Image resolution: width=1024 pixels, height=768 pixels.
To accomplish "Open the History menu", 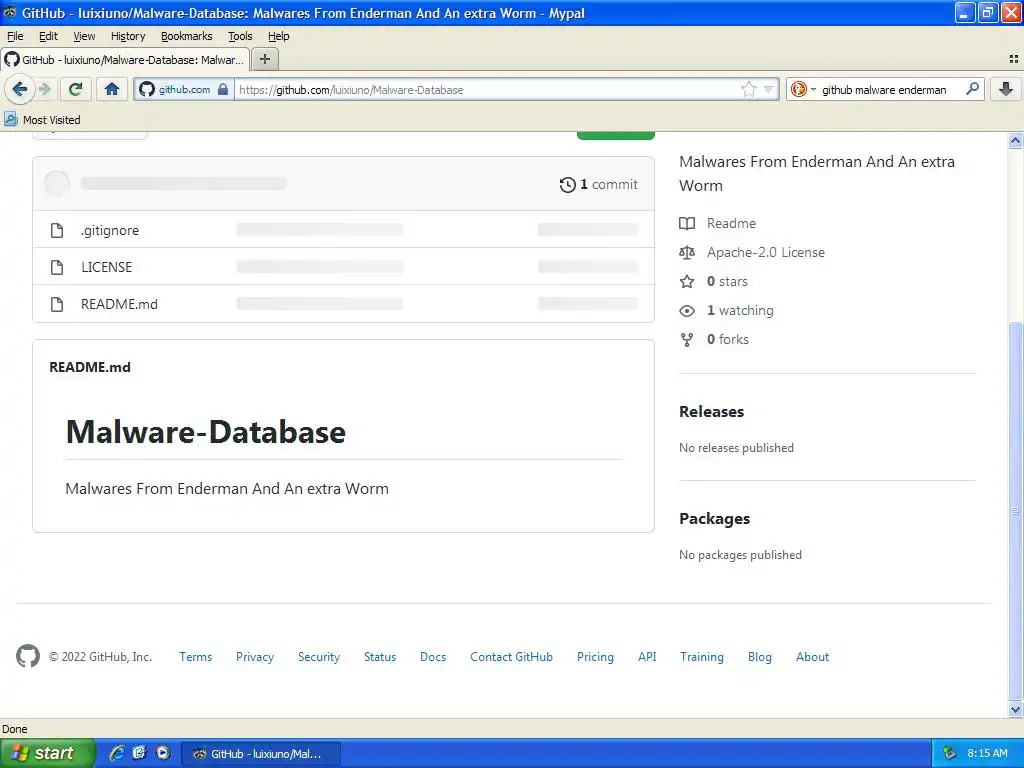I will [128, 36].
